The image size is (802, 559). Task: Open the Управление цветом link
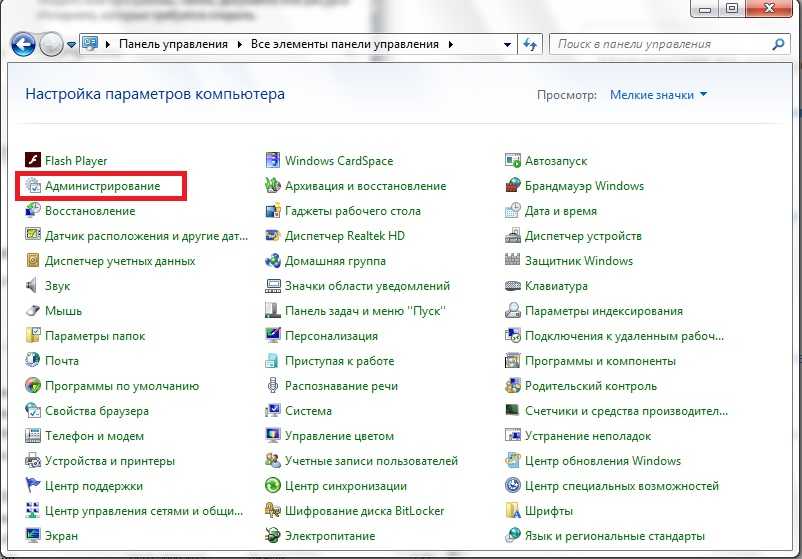(x=340, y=436)
